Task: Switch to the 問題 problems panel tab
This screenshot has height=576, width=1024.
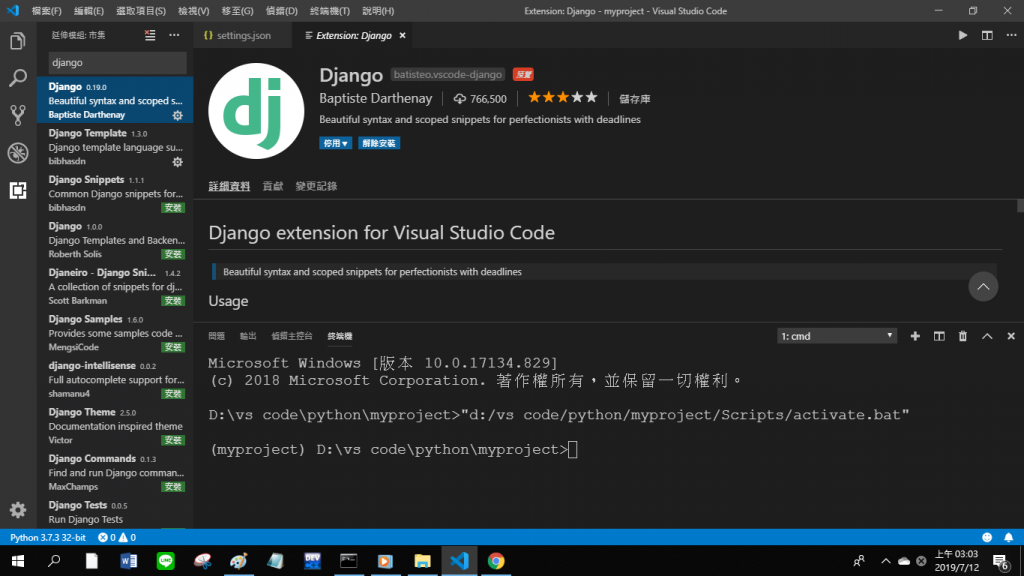Action: pyautogui.click(x=216, y=336)
